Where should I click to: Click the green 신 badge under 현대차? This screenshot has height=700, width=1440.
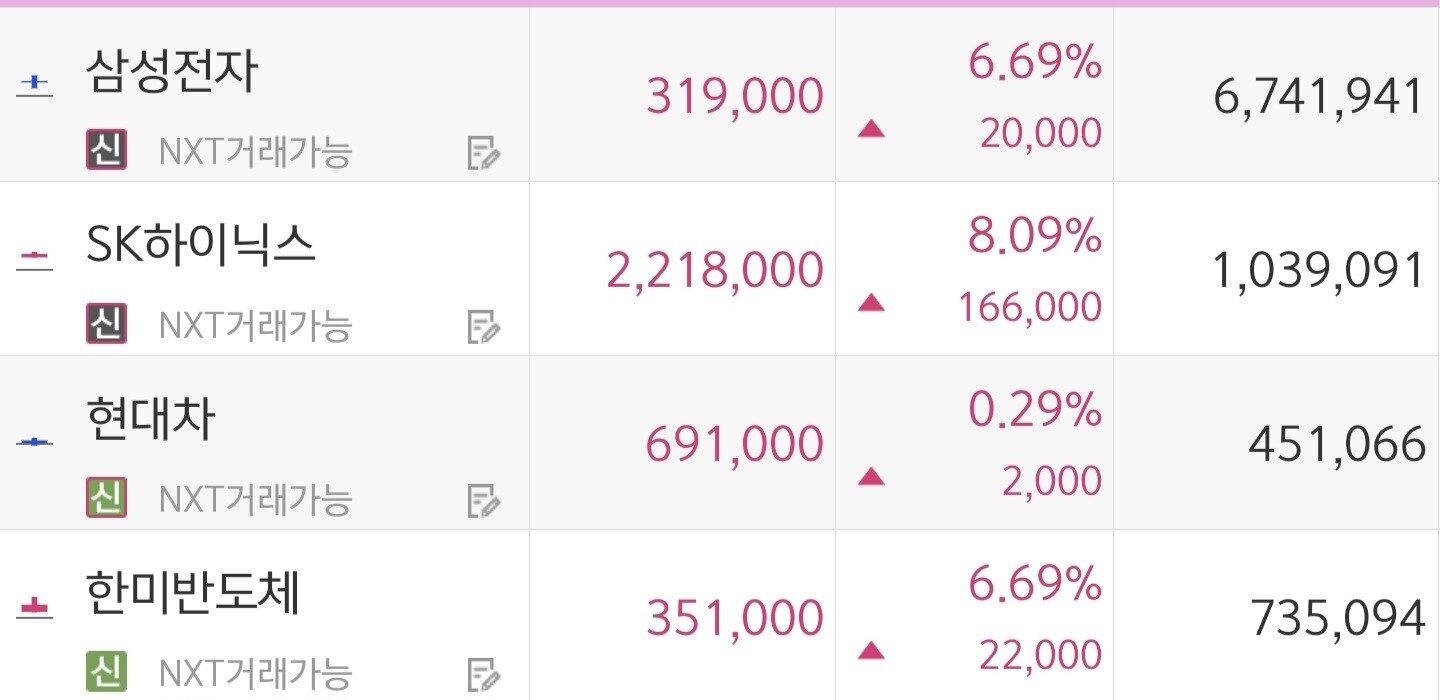106,498
